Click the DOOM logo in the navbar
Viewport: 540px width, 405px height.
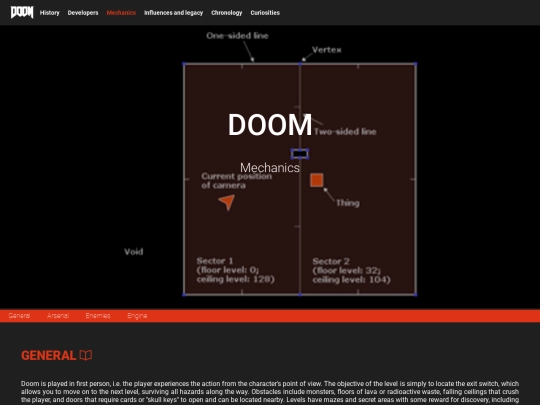22,12
